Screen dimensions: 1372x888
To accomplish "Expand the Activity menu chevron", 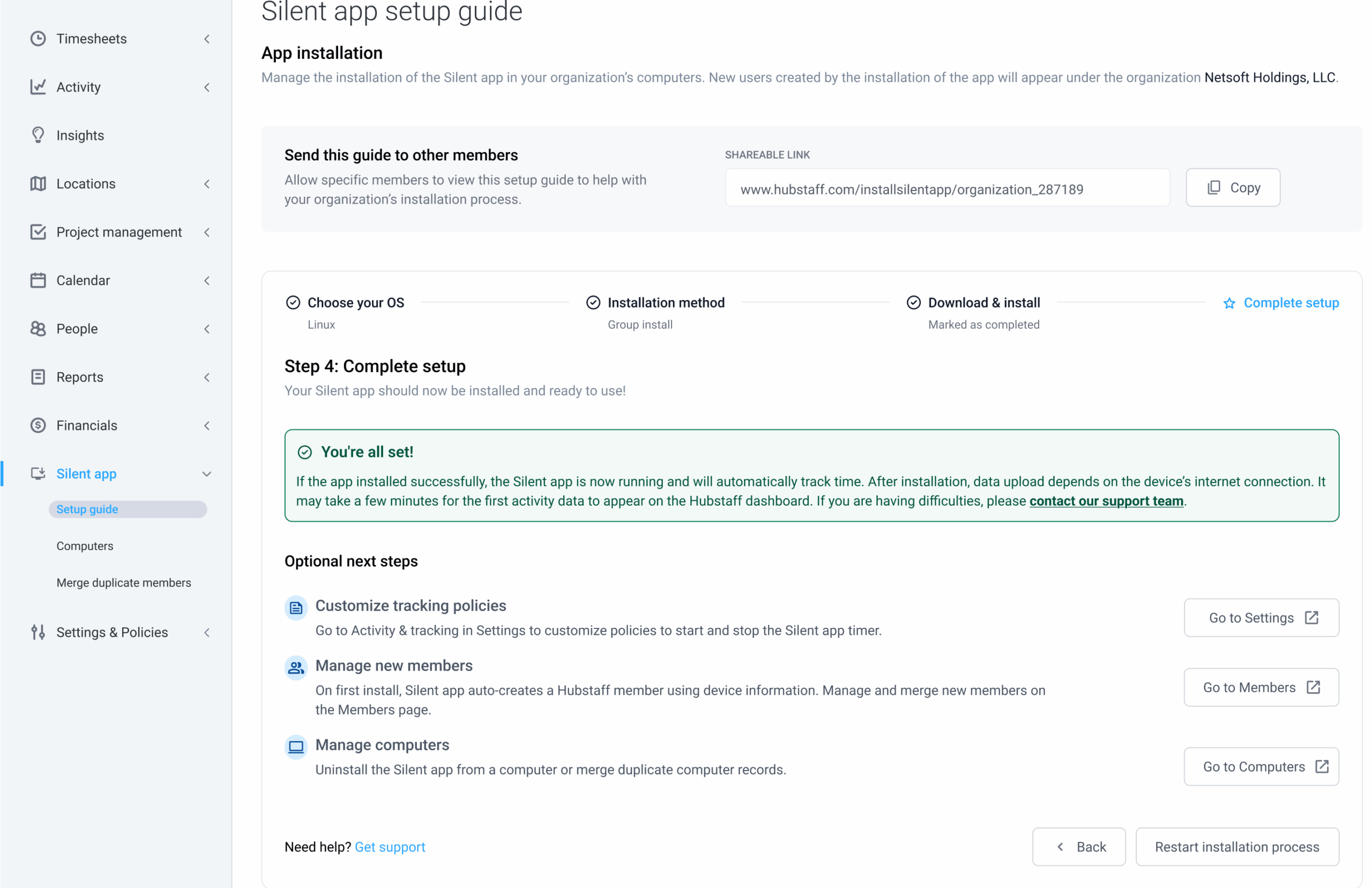I will click(x=207, y=87).
